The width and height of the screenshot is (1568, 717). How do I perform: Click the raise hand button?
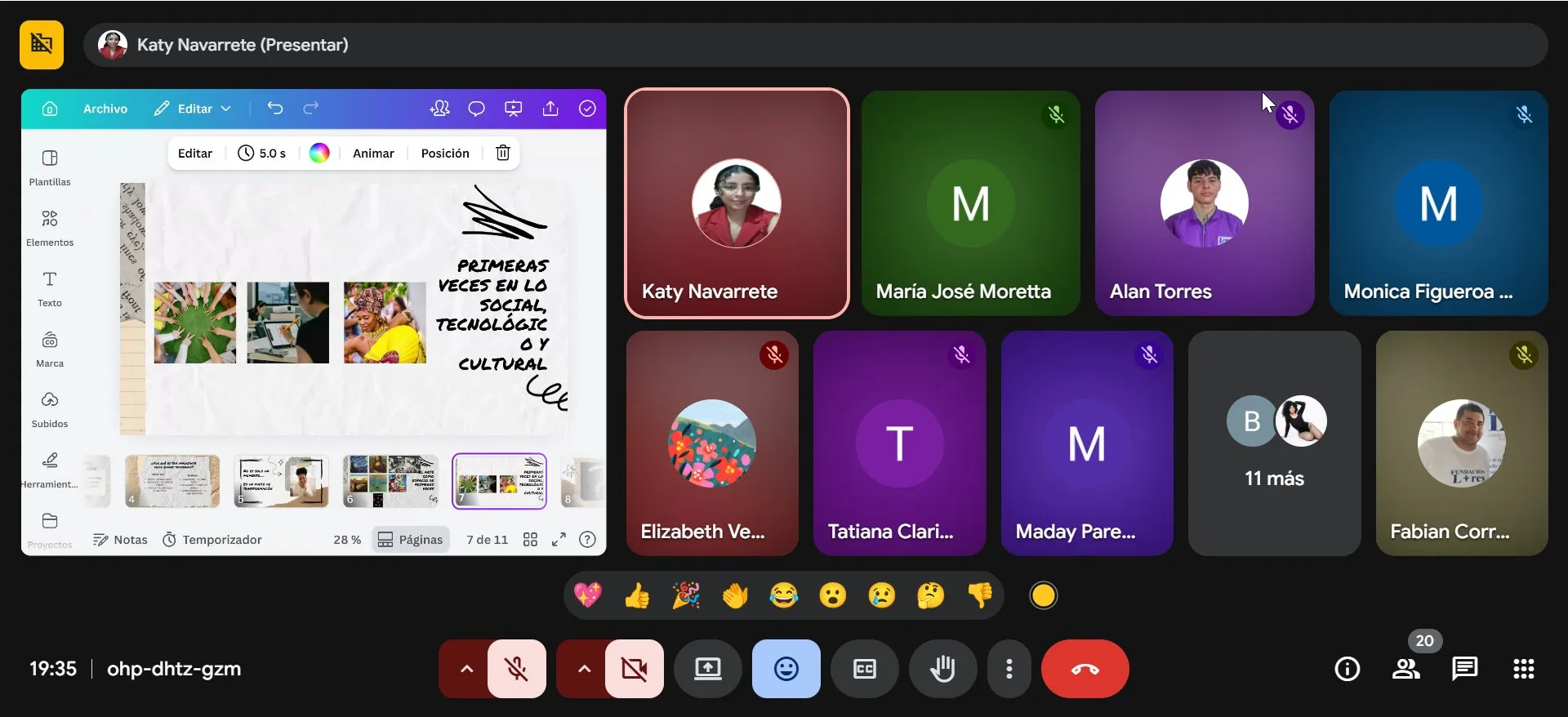click(942, 669)
